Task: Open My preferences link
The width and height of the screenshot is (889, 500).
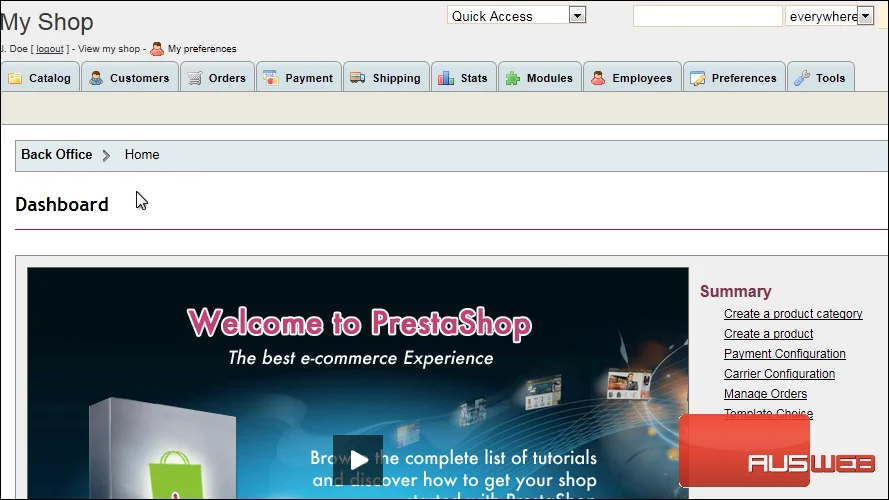Action: coord(202,49)
